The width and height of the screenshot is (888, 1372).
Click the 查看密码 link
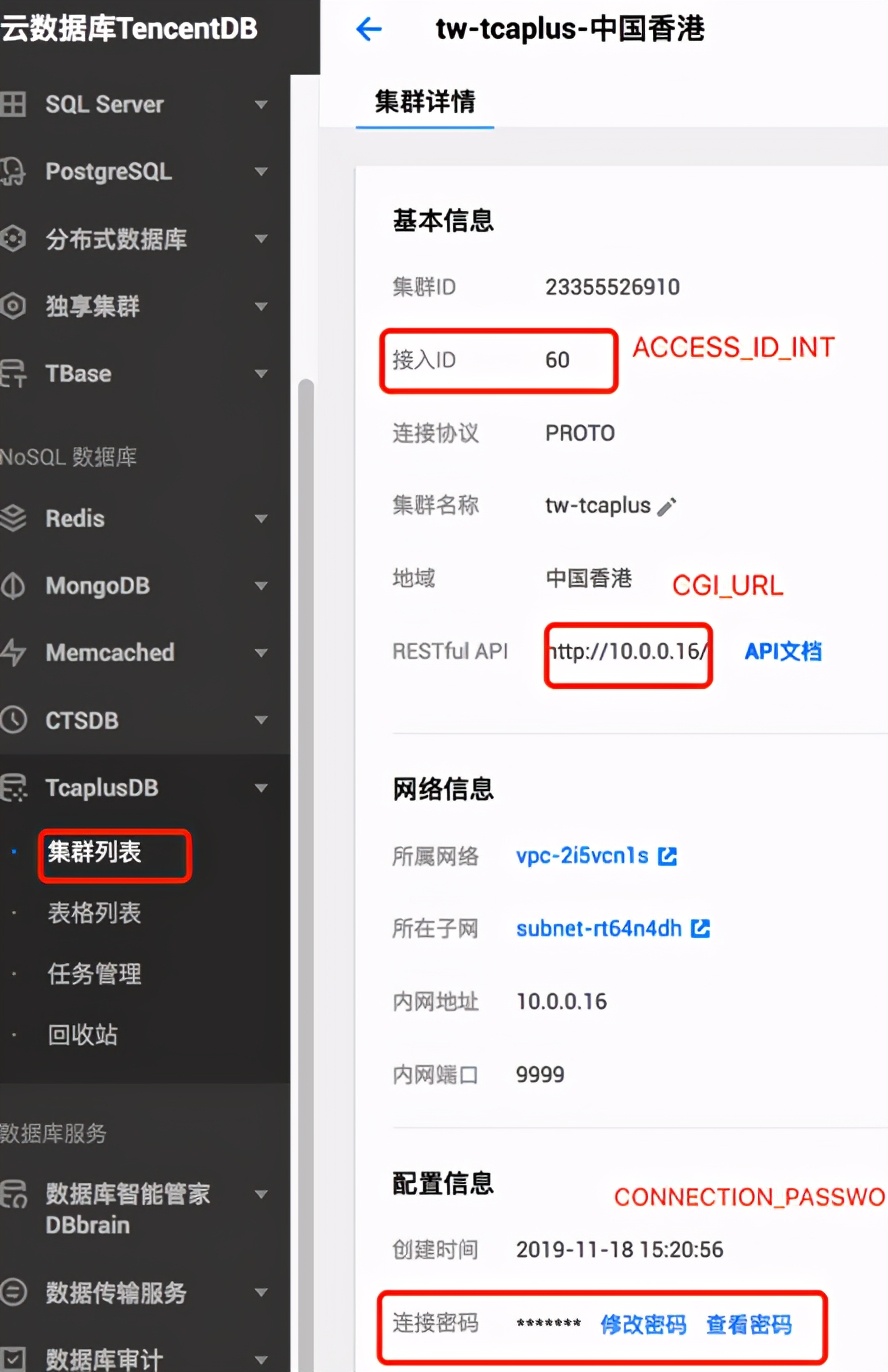748,1324
